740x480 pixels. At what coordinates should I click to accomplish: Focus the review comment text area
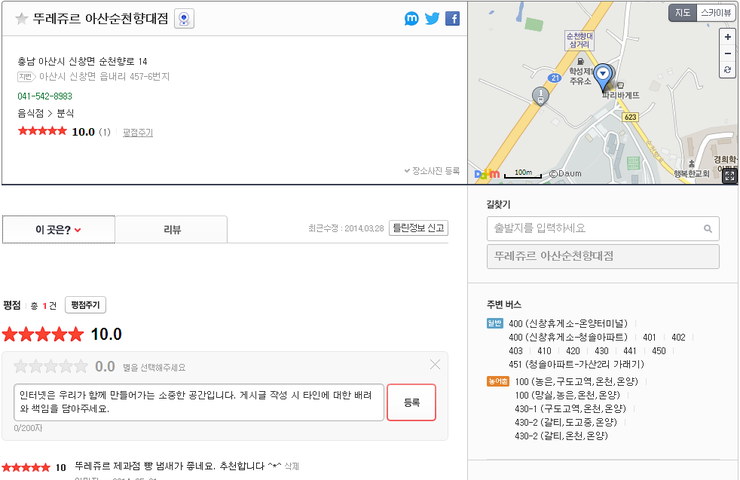pyautogui.click(x=199, y=402)
